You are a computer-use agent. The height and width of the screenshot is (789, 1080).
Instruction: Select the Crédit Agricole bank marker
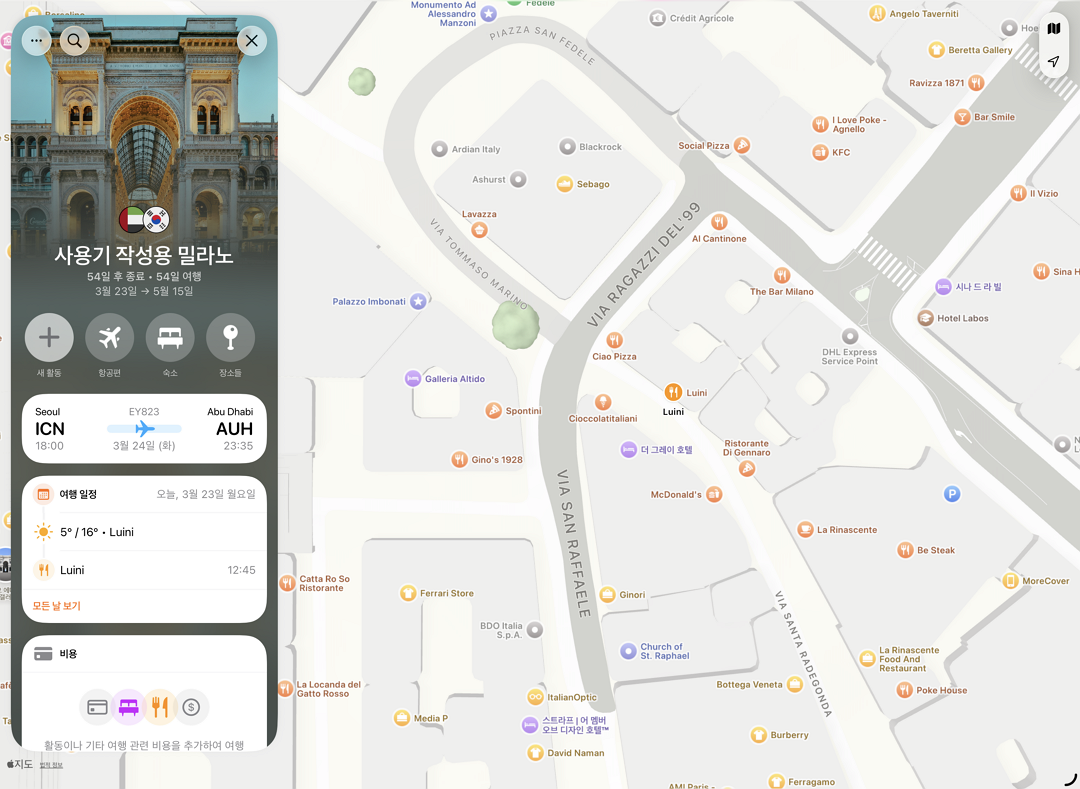pos(658,18)
